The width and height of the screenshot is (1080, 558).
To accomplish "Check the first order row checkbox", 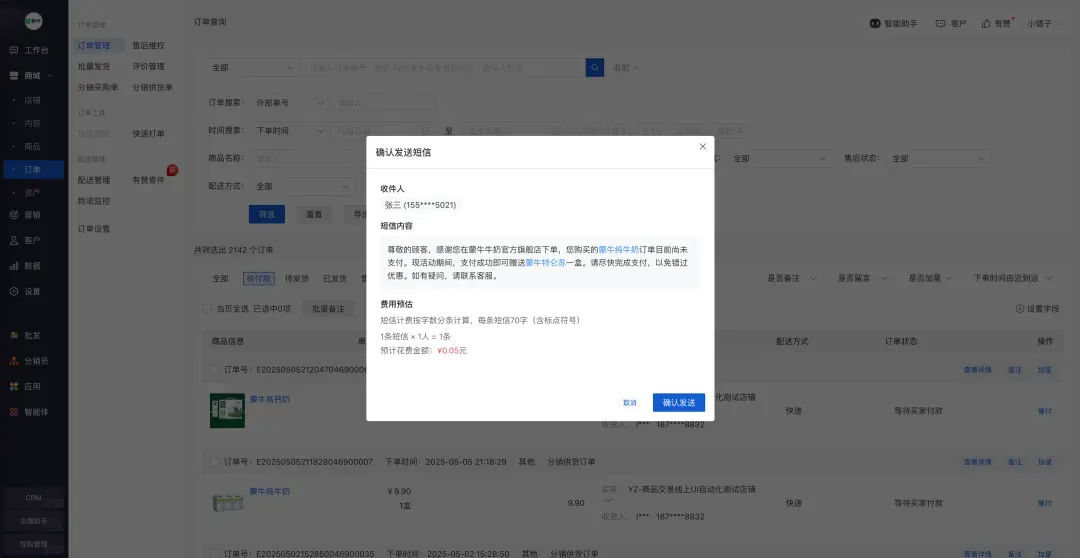I will pyautogui.click(x=215, y=370).
